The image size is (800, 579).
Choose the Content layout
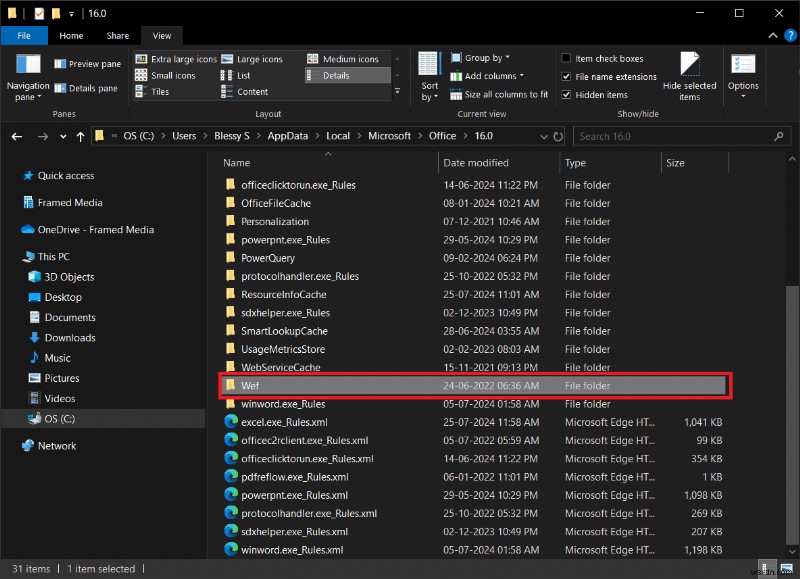[x=244, y=92]
